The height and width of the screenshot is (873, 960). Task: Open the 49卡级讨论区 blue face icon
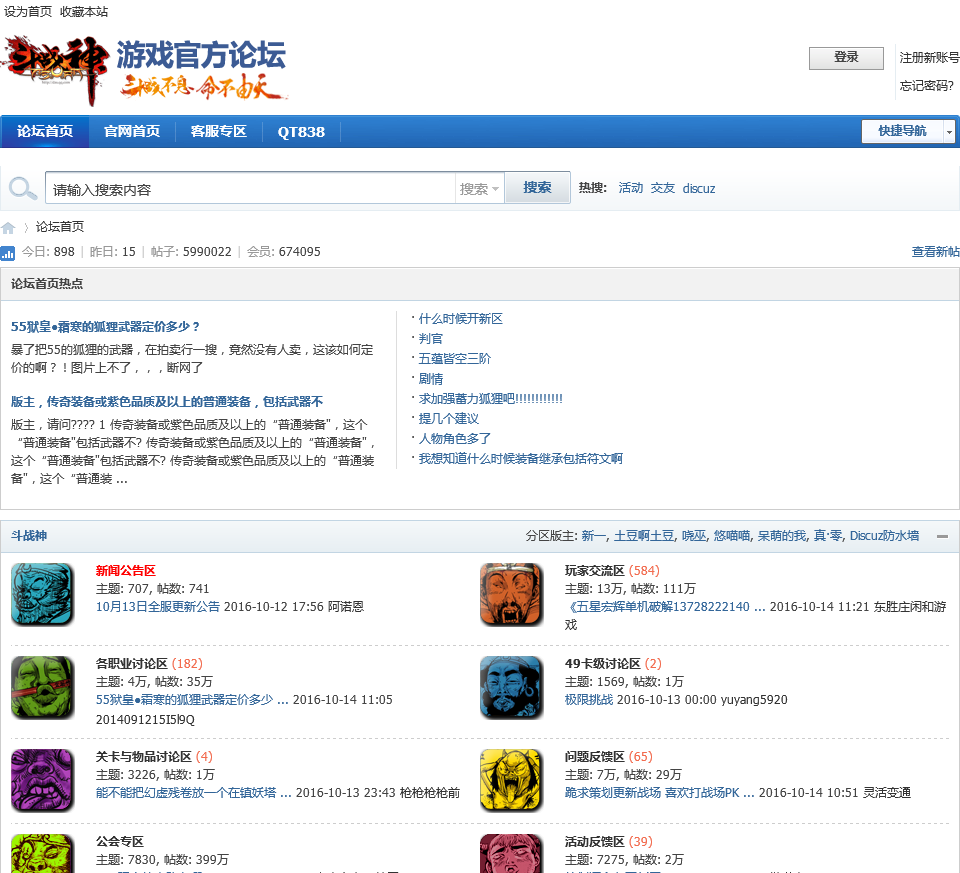(511, 687)
